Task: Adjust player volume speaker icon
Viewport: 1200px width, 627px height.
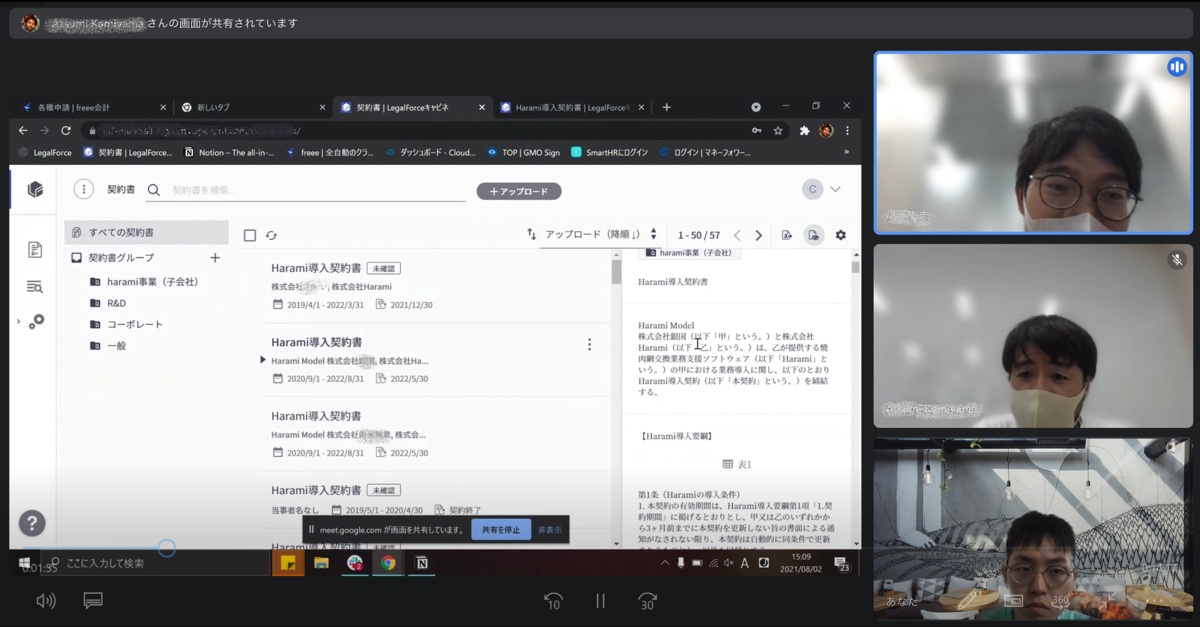Action: coord(46,601)
